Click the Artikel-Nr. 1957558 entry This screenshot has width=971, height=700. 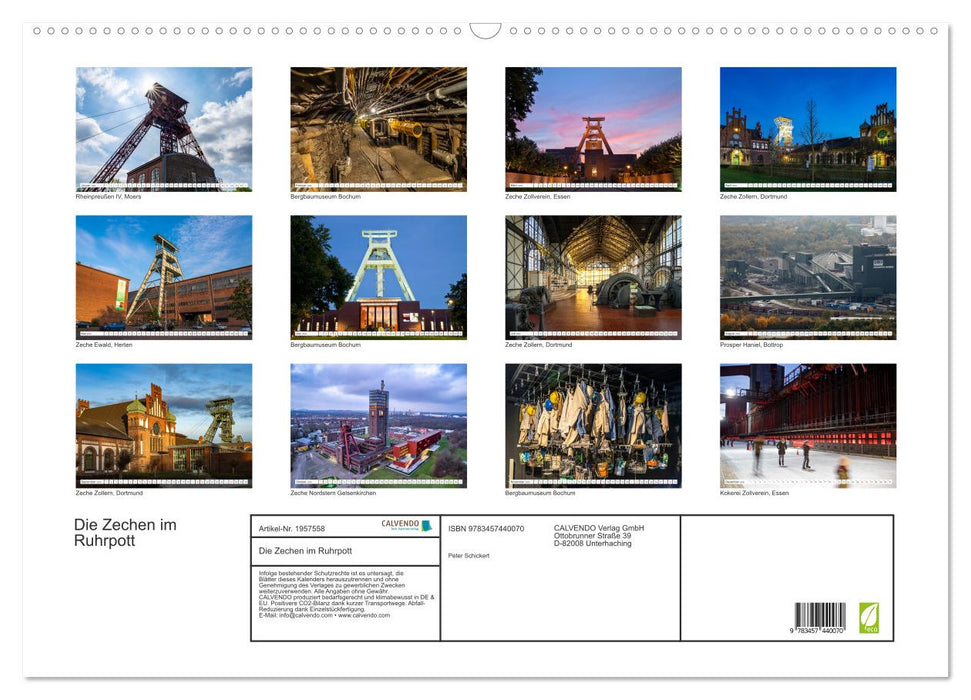(x=295, y=527)
